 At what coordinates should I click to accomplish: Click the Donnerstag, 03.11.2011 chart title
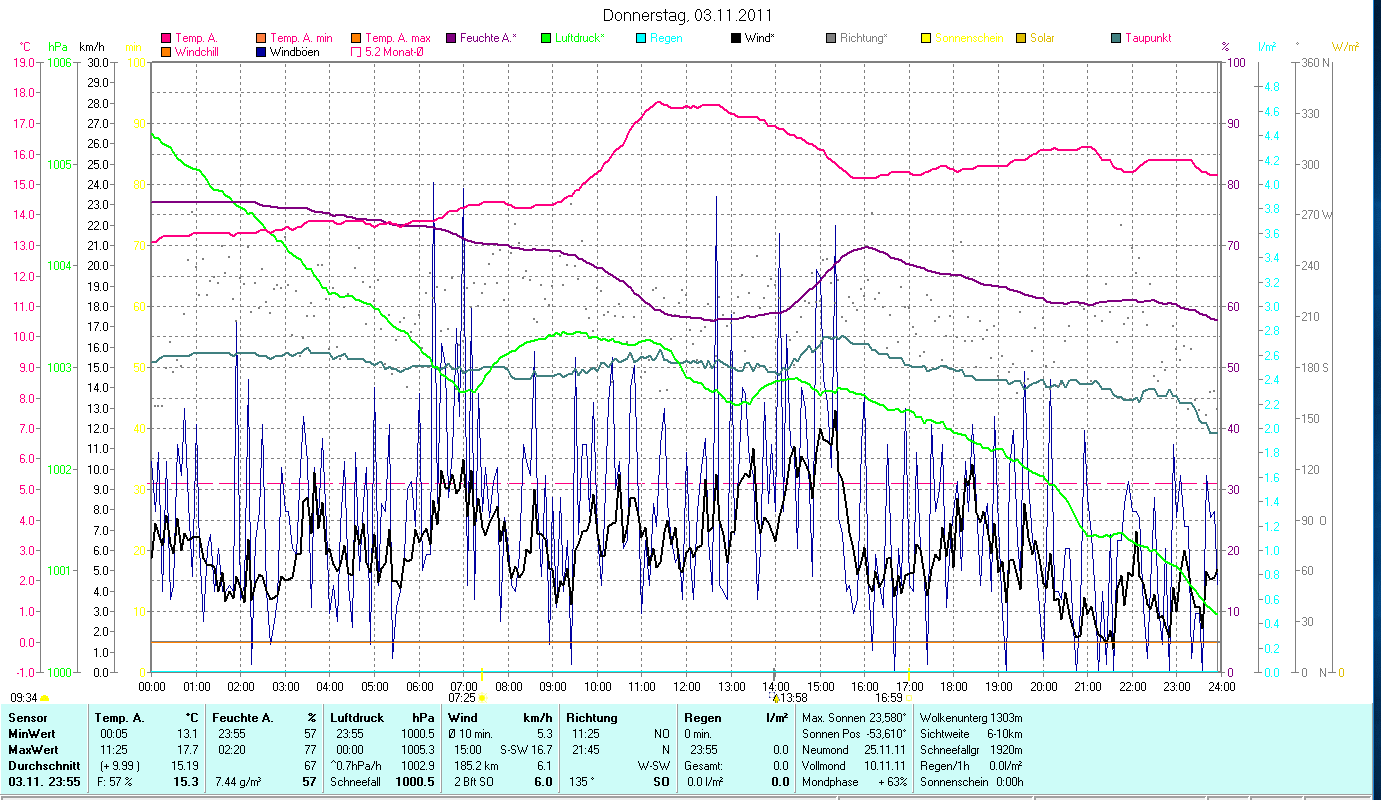pyautogui.click(x=688, y=16)
